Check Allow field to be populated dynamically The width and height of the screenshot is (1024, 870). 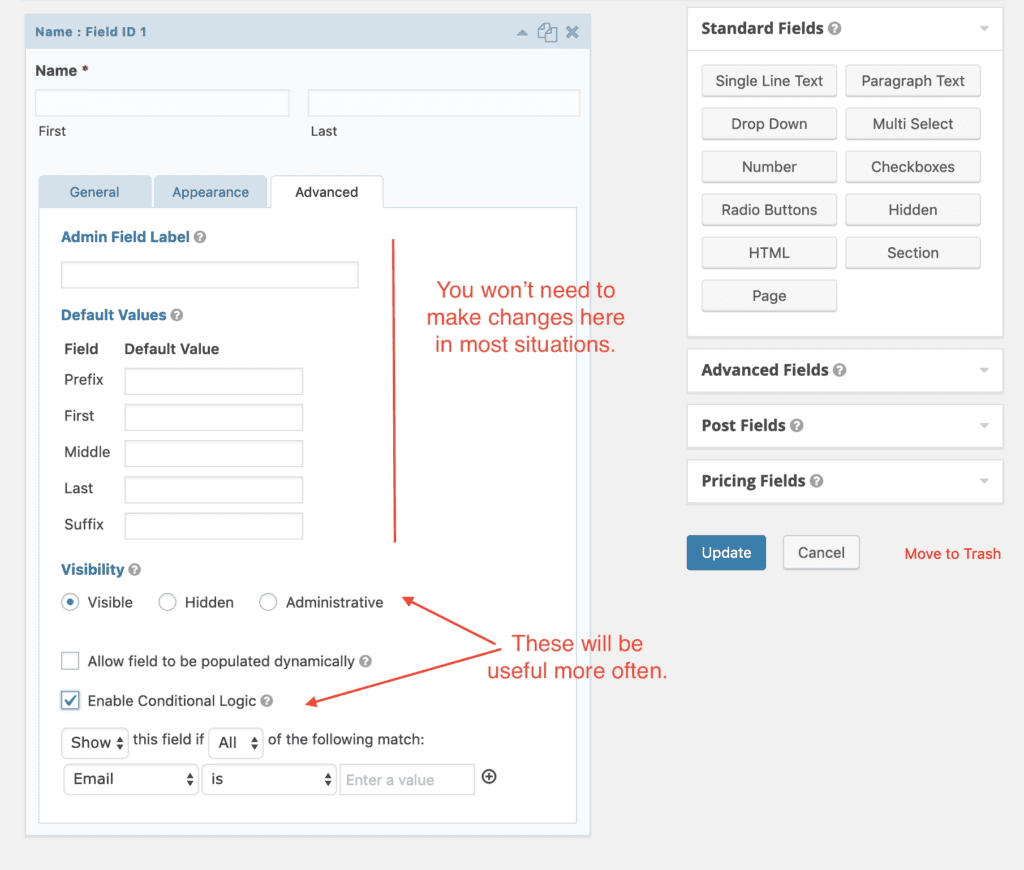tap(70, 661)
